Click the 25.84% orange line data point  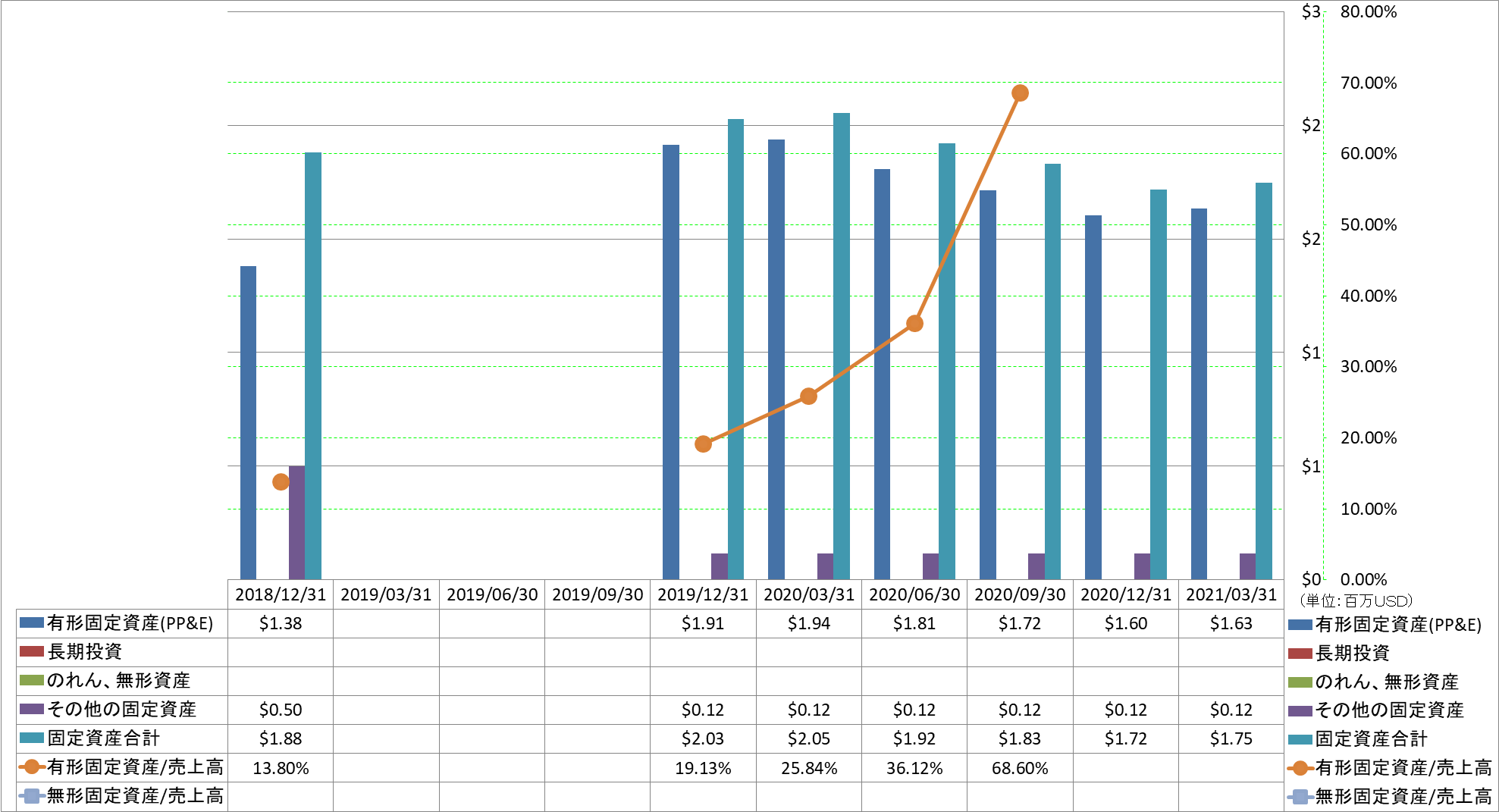(809, 397)
